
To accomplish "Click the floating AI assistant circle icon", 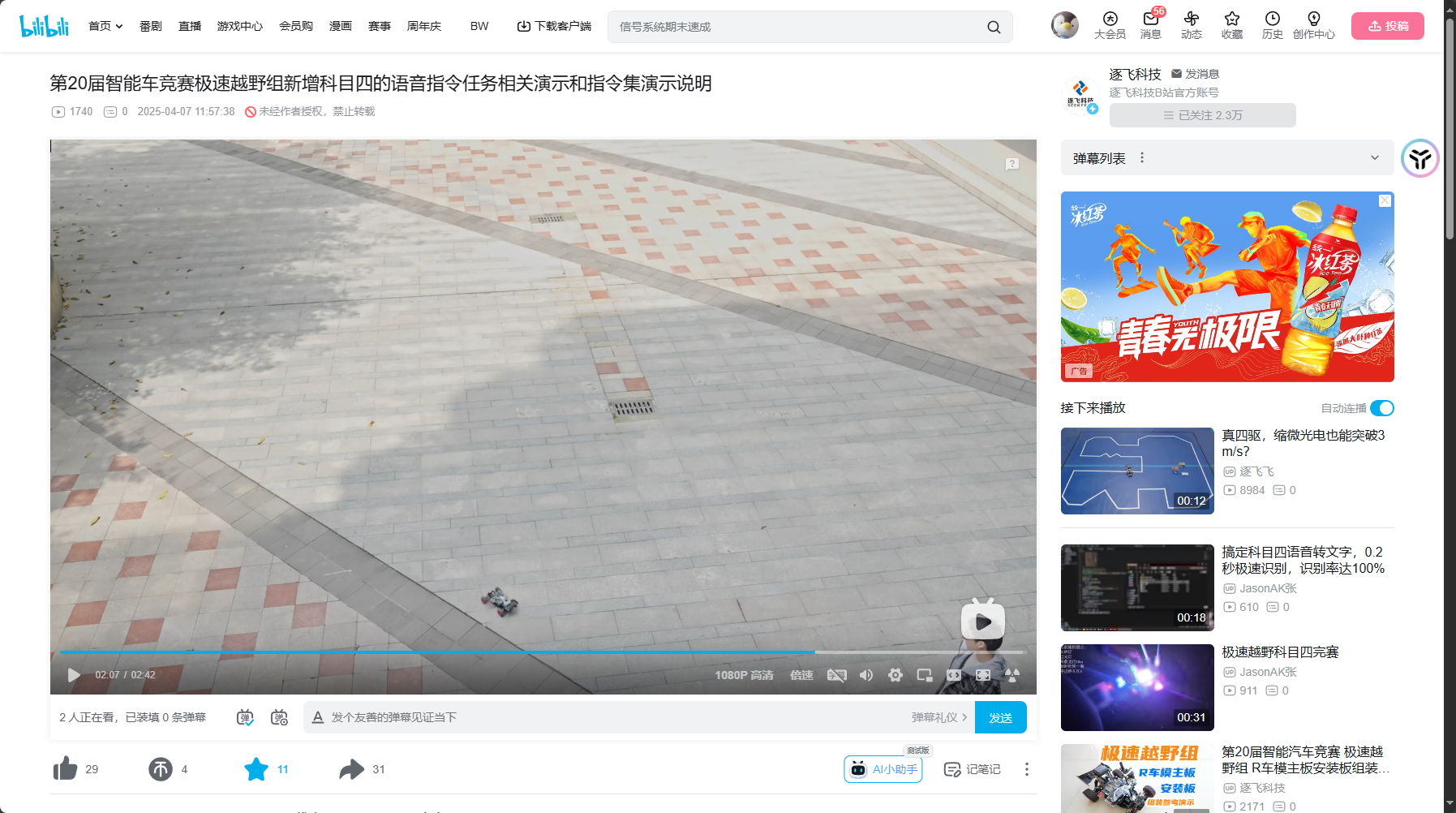I will pos(1420,158).
